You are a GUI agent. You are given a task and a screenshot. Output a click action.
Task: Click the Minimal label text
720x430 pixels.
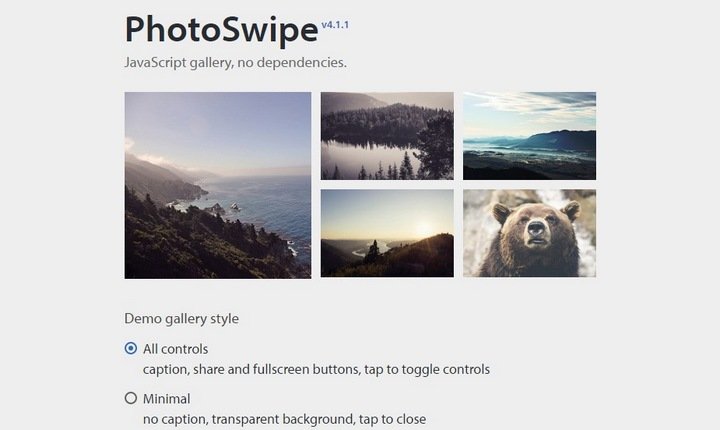click(166, 399)
